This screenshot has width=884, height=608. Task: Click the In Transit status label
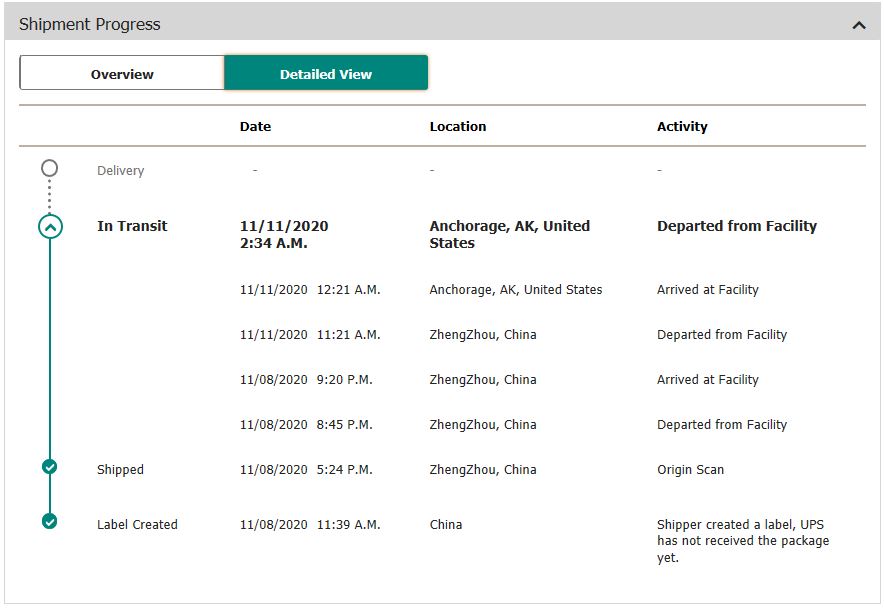pyautogui.click(x=132, y=226)
